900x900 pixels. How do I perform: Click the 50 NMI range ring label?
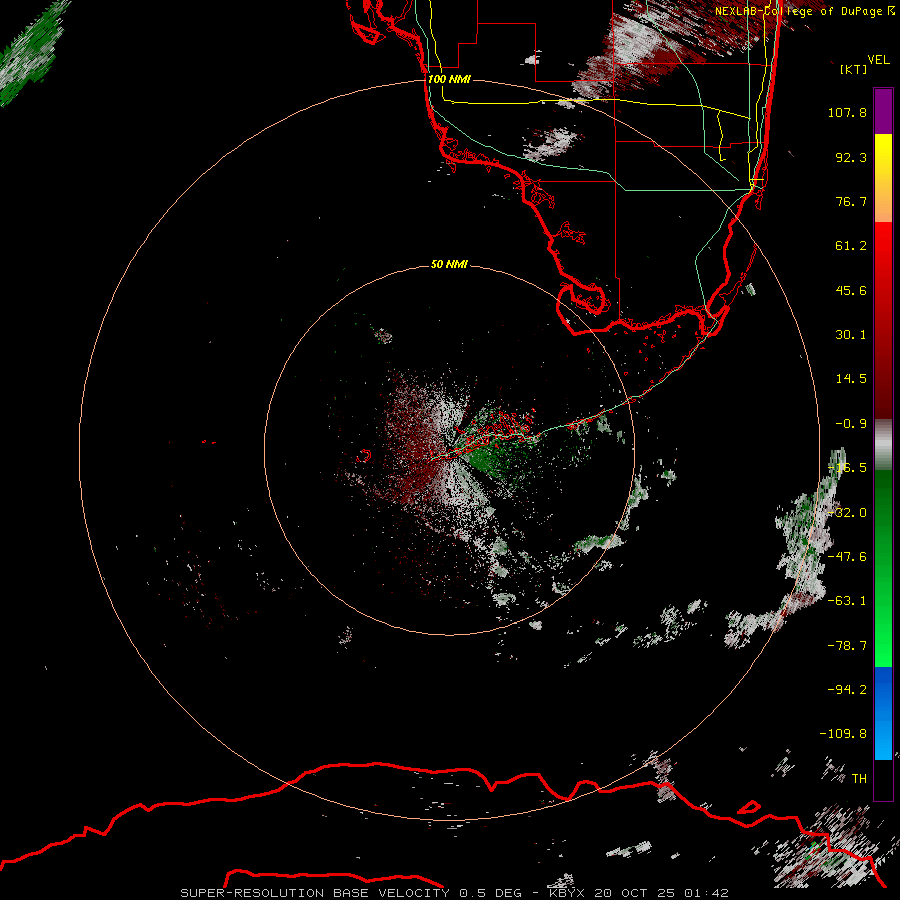coord(449,264)
